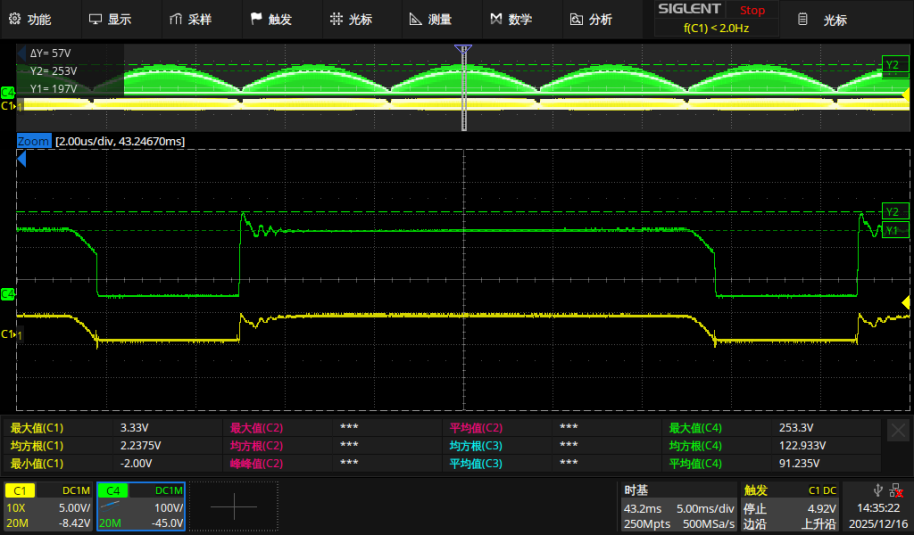Image resolution: width=915 pixels, height=536 pixels.
Task: Click the SIGLENT logo
Action: (689, 9)
